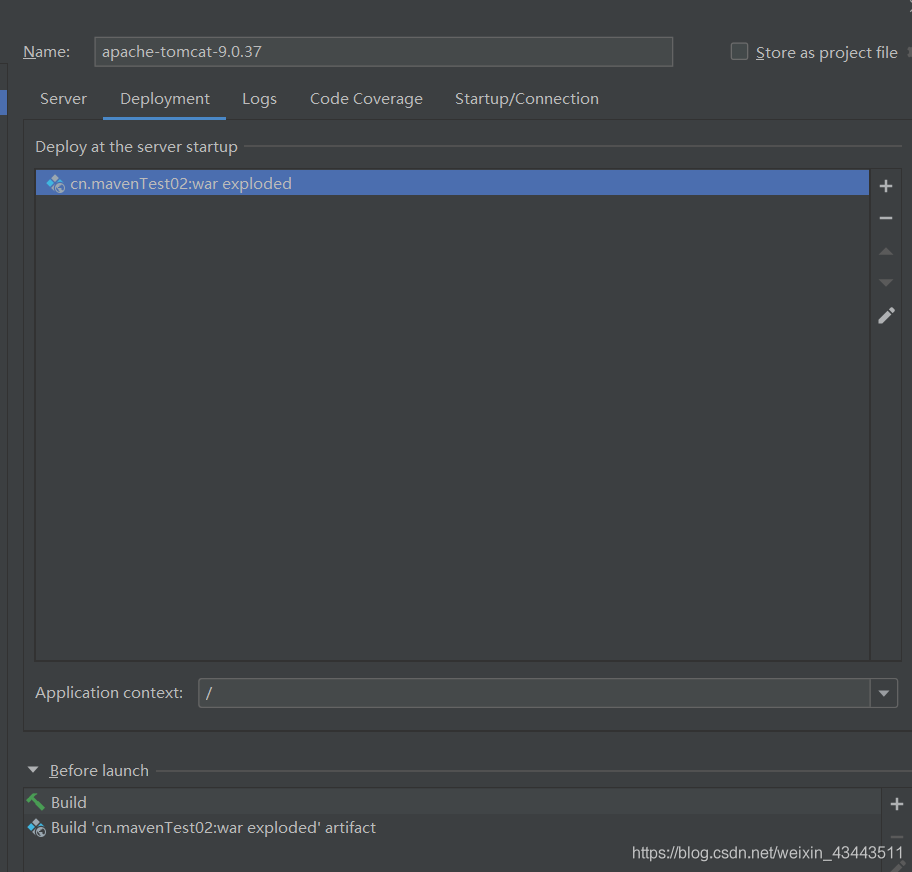Click the artifact icon in Before launch list
Viewport: 912px width, 872px height.
click(x=37, y=828)
